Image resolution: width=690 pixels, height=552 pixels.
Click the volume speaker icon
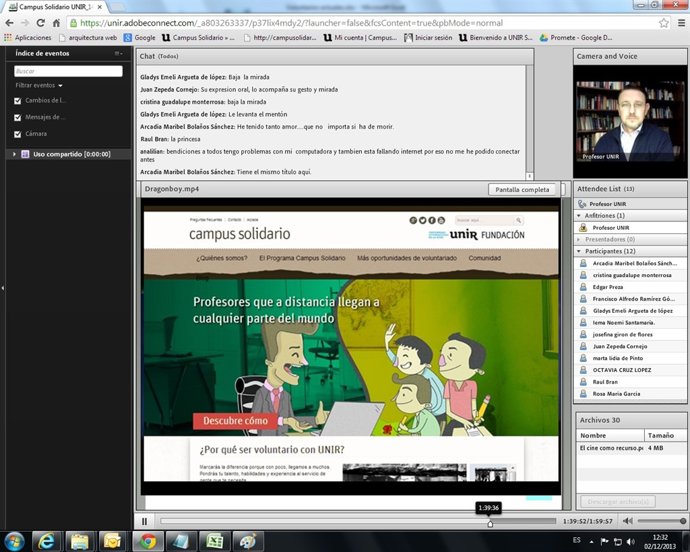tap(627, 521)
